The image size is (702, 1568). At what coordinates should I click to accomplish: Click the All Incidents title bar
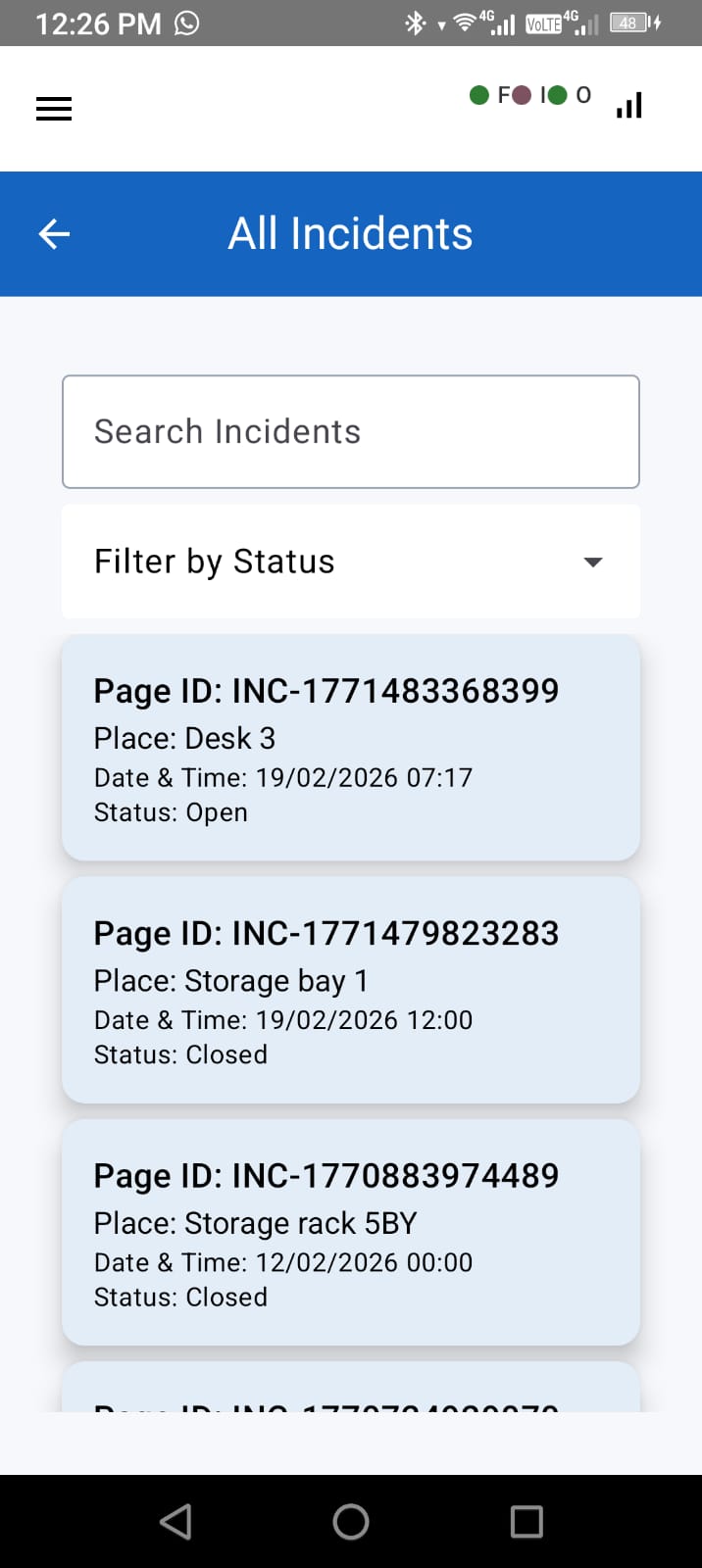click(350, 233)
